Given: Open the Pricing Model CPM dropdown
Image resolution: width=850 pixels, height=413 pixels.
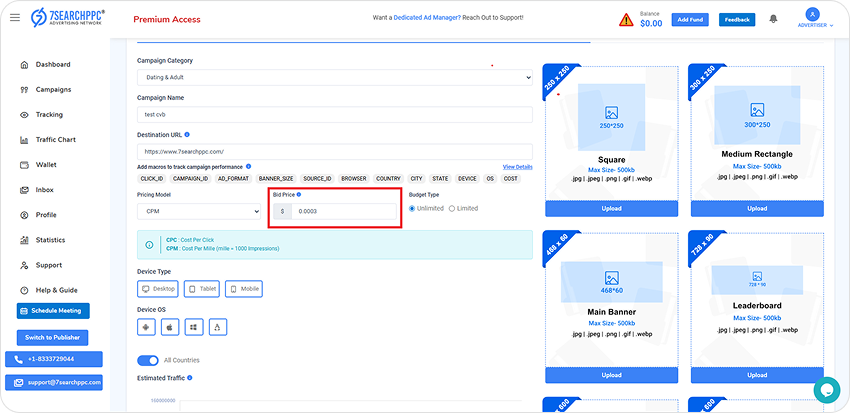Looking at the screenshot, I should [199, 211].
